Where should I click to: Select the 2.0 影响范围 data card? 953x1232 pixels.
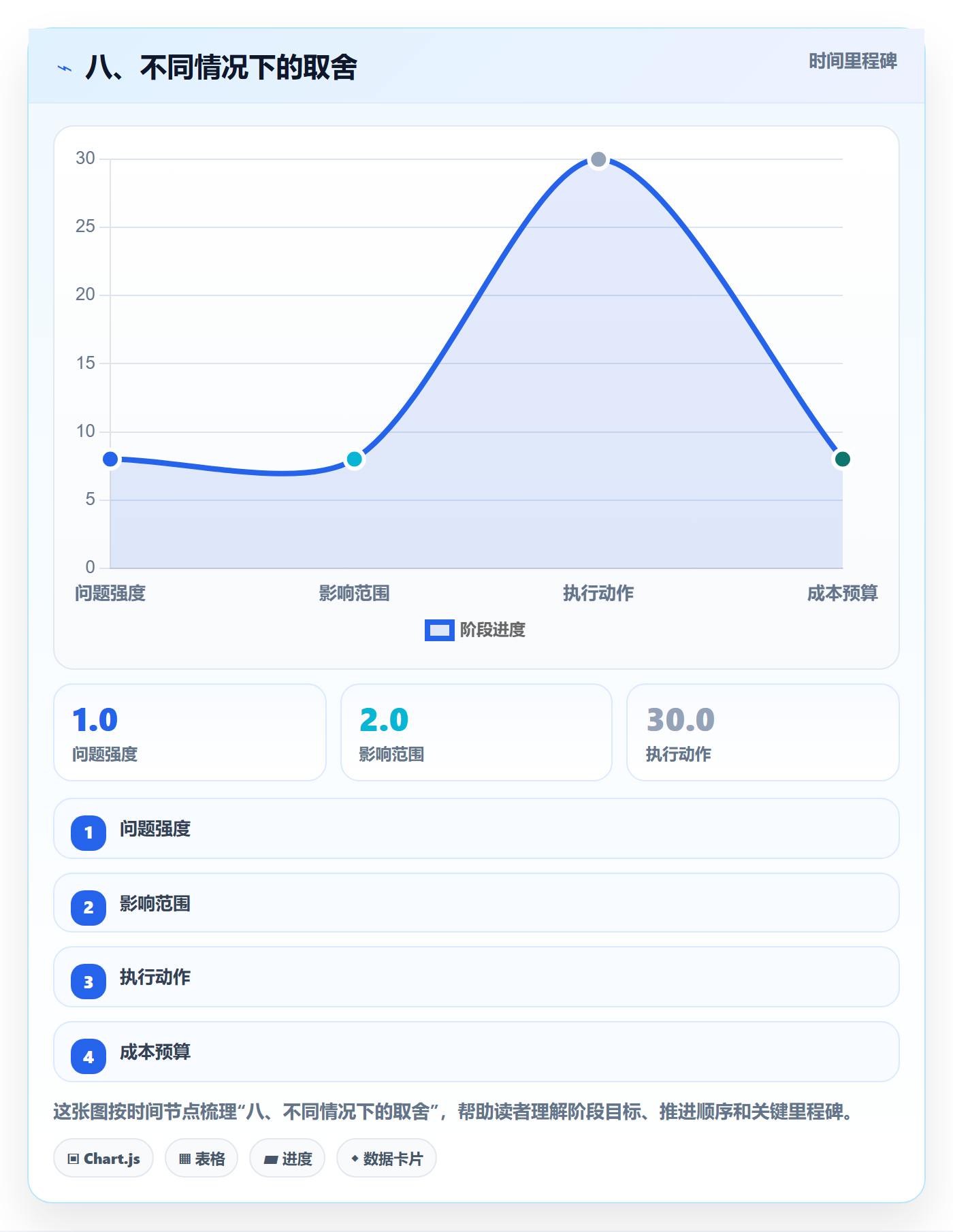click(x=476, y=732)
